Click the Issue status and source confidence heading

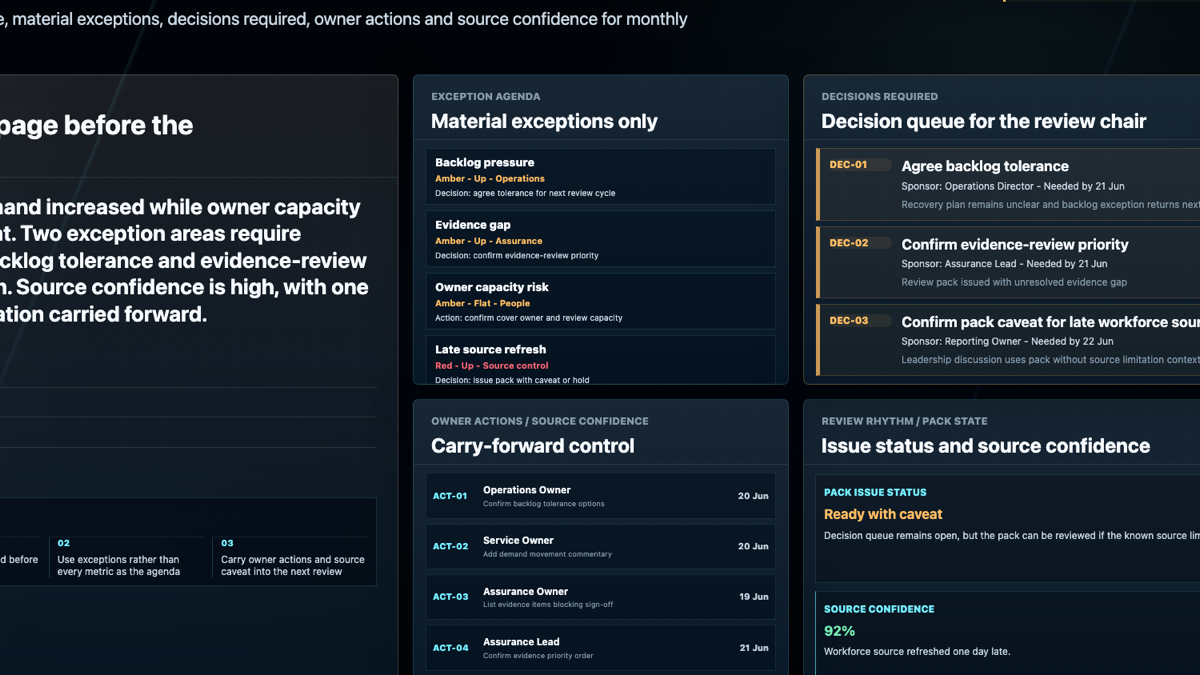(x=986, y=446)
